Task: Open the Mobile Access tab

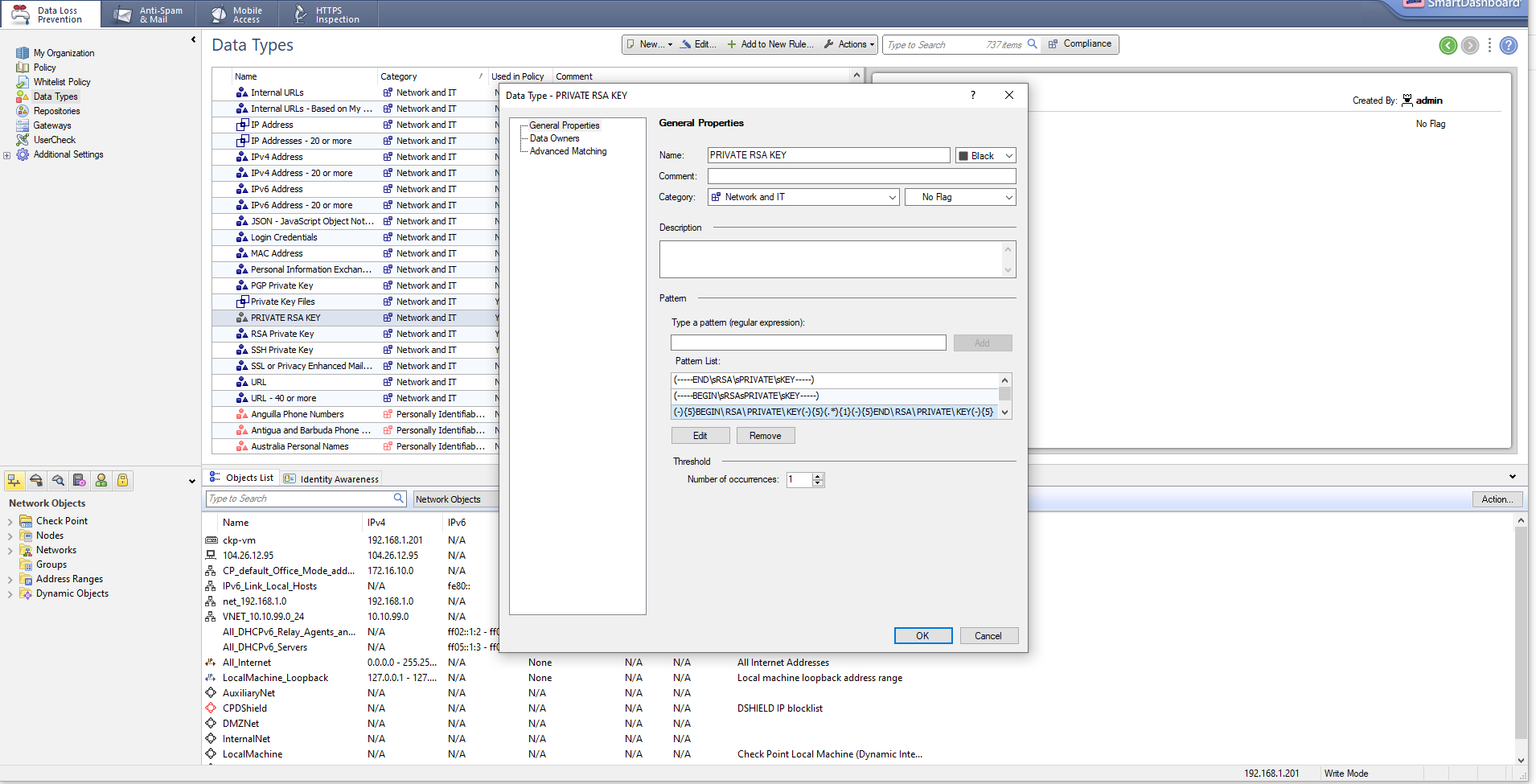Action: [x=237, y=14]
